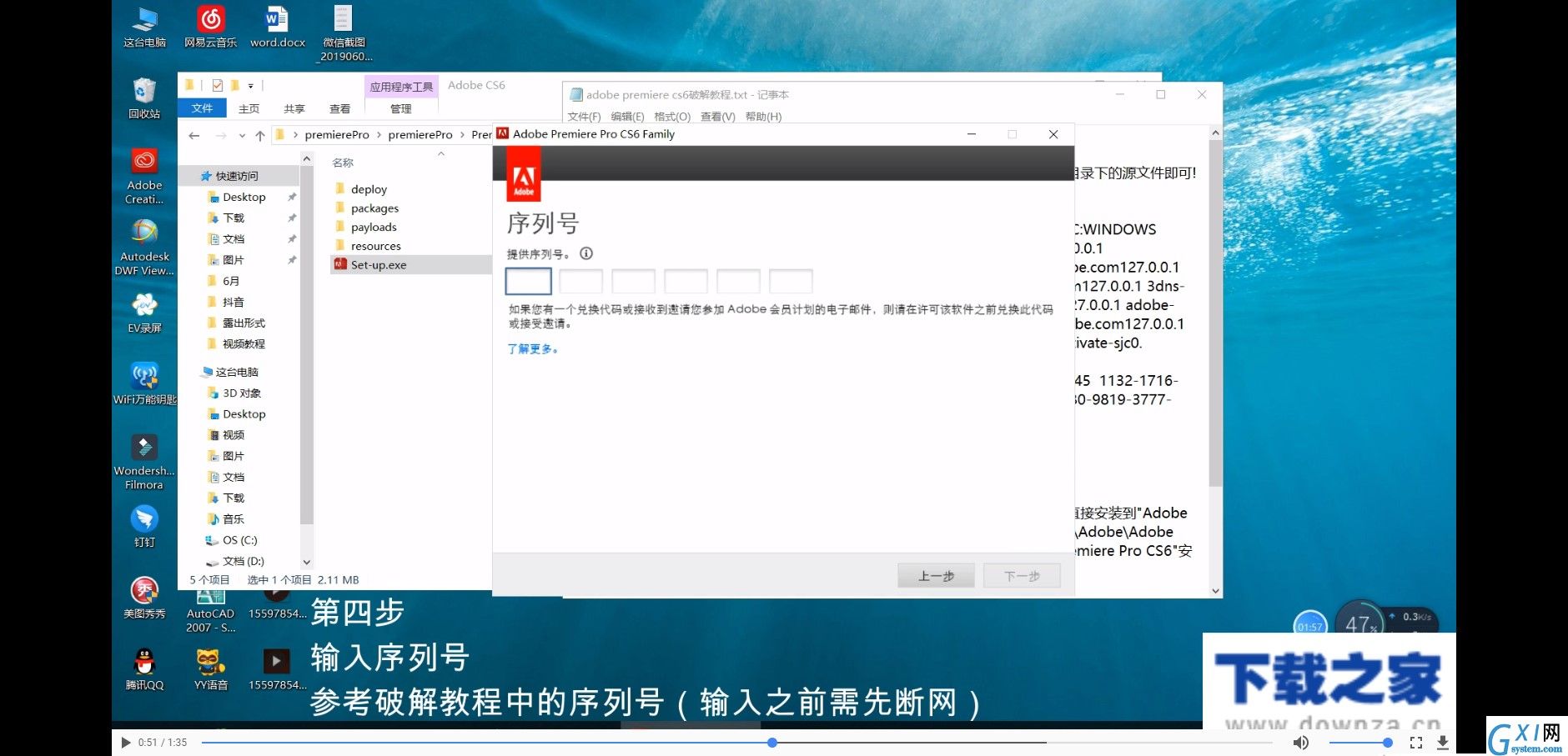
Task: Open Explorer 文件 tab
Action: pos(202,108)
